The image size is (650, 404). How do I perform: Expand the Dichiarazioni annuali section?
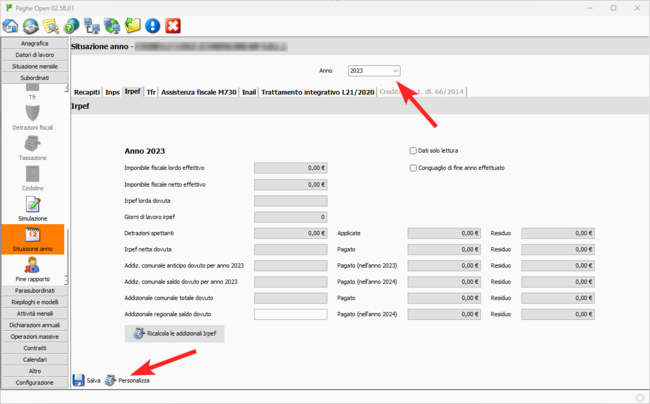tap(35, 325)
